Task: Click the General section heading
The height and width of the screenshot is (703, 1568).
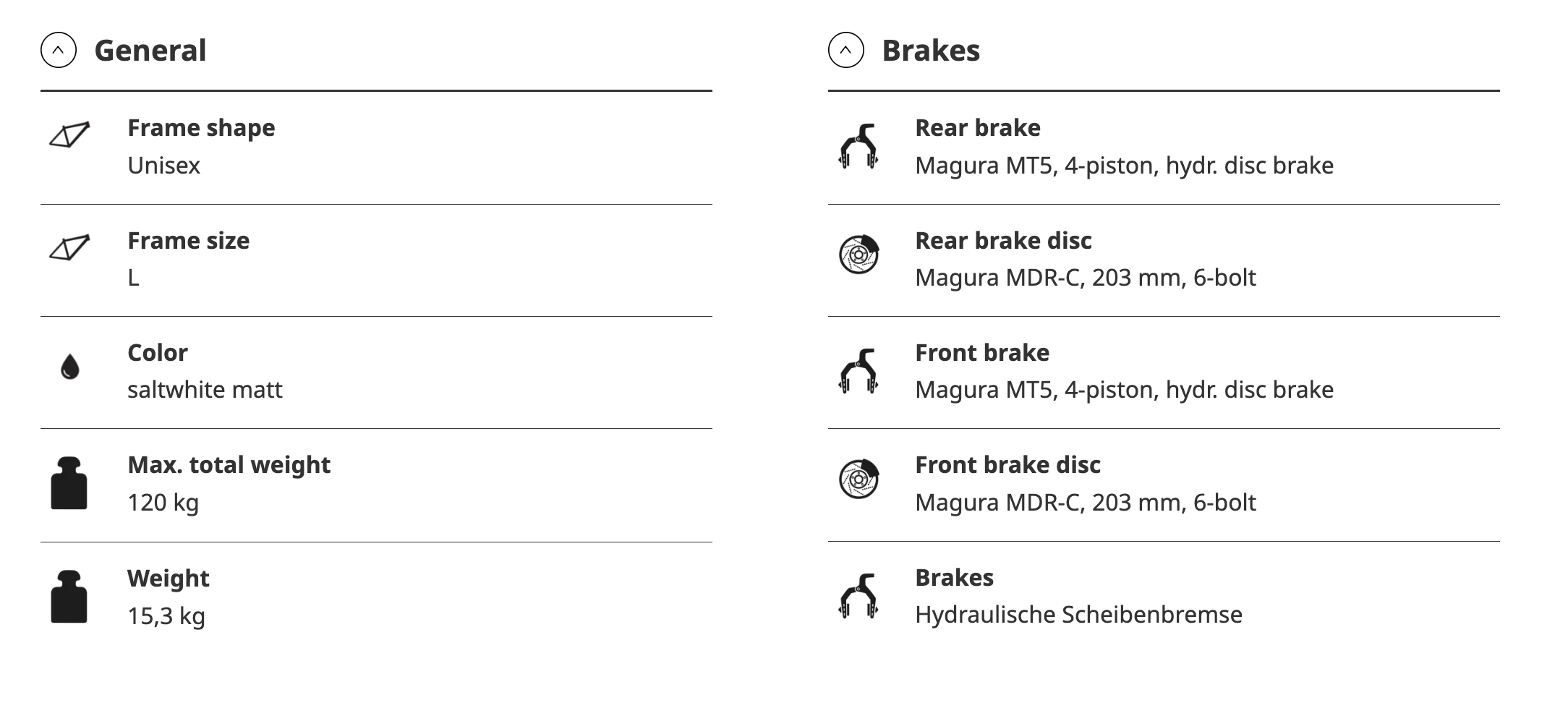Action: click(x=150, y=51)
